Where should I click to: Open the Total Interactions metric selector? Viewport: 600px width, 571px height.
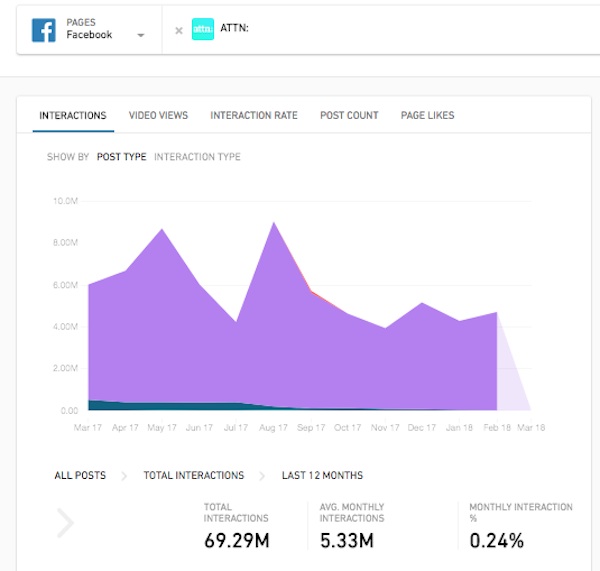193,475
